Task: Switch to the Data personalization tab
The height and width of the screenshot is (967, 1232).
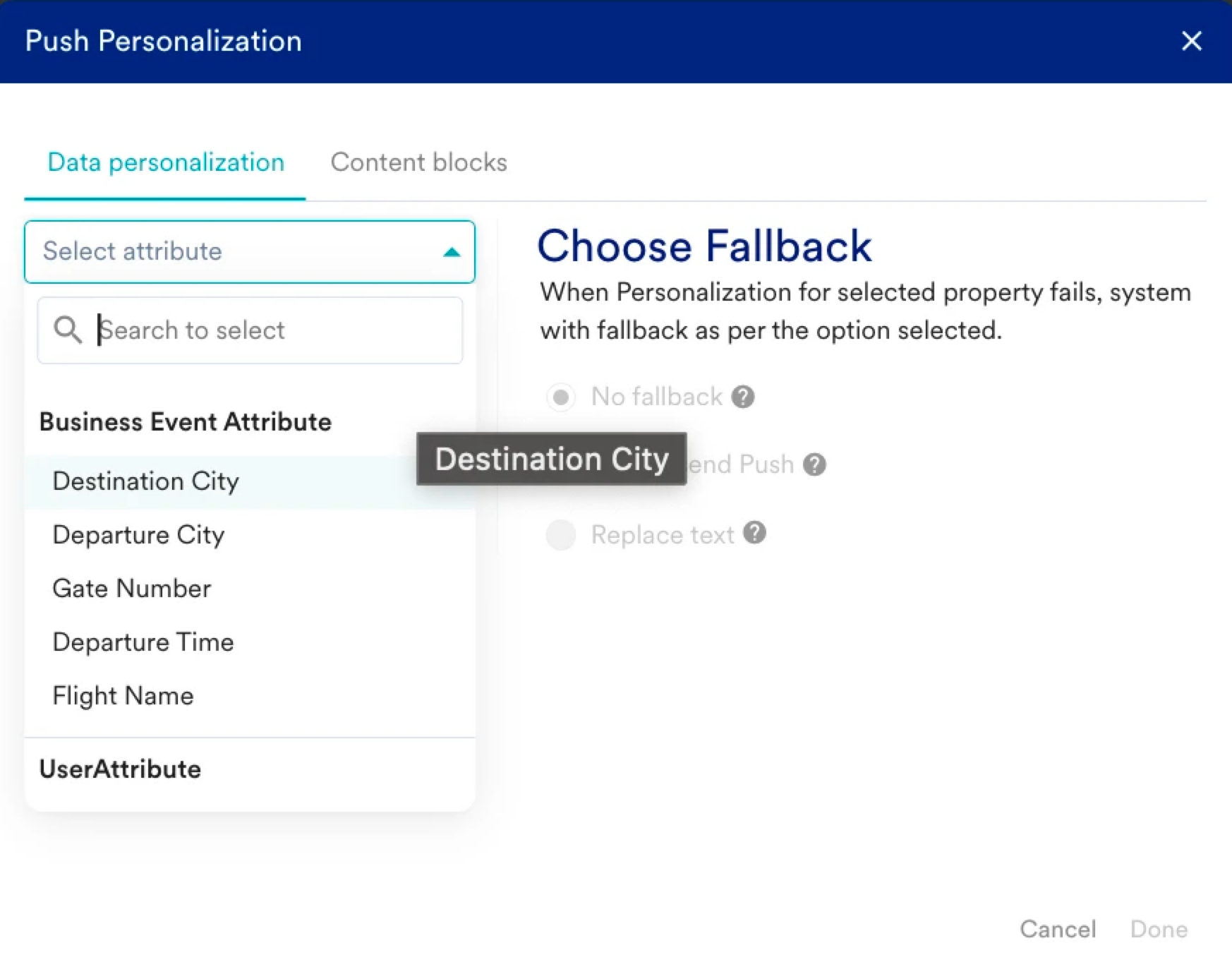Action: (166, 162)
